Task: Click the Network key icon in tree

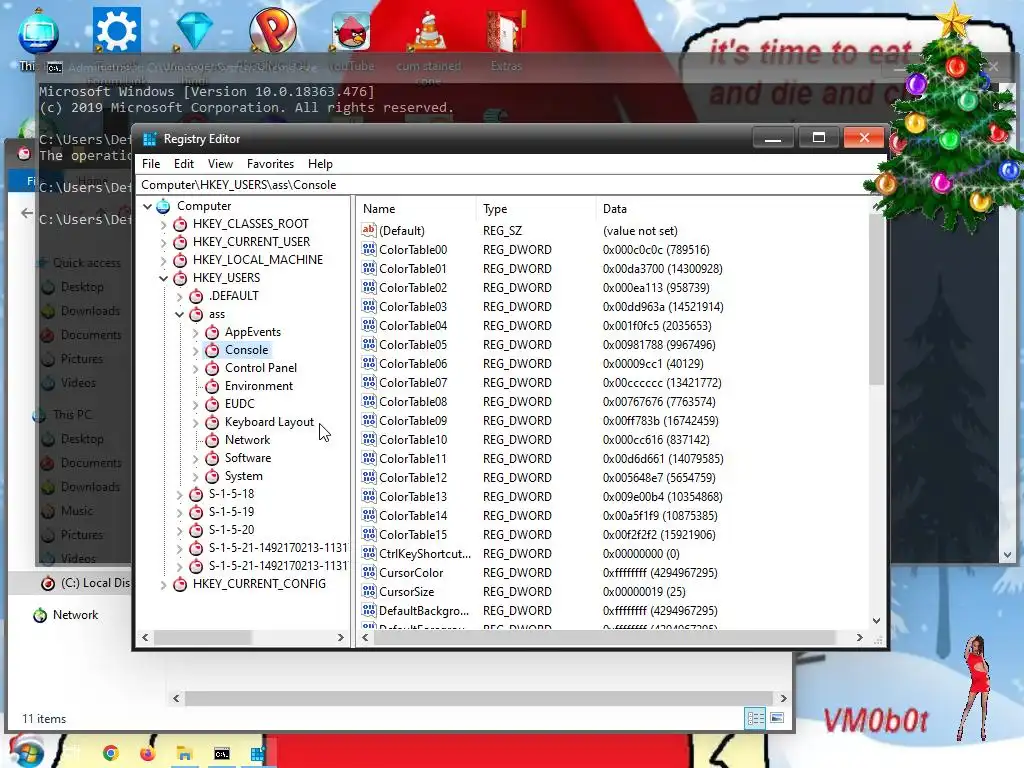Action: click(212, 440)
